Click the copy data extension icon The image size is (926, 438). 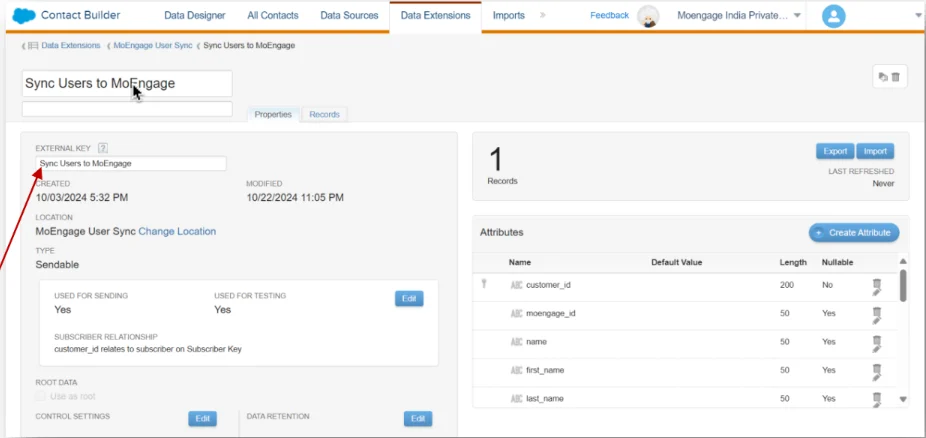point(883,77)
